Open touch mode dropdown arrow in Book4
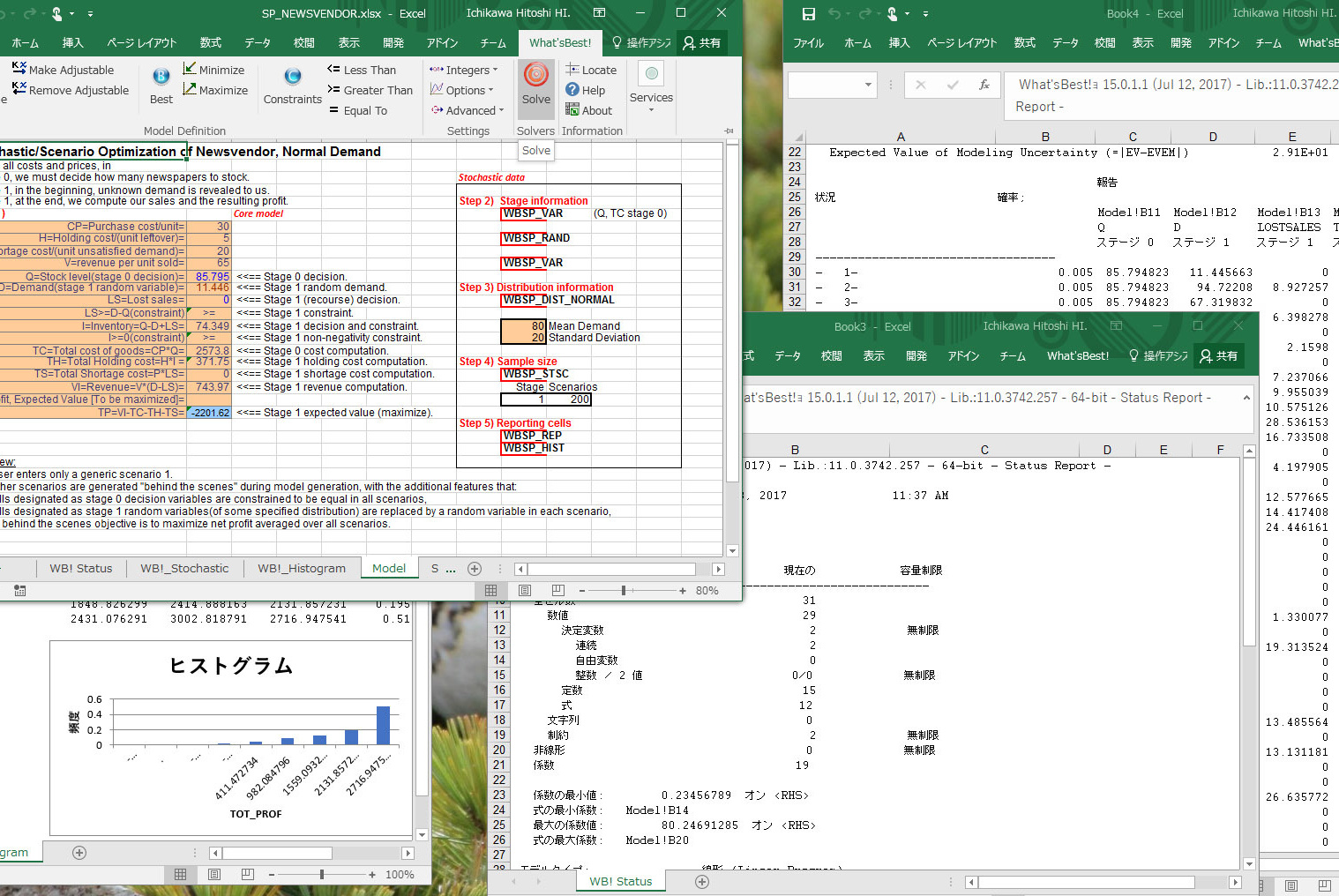Image resolution: width=1339 pixels, height=896 pixels. pyautogui.click(x=908, y=14)
